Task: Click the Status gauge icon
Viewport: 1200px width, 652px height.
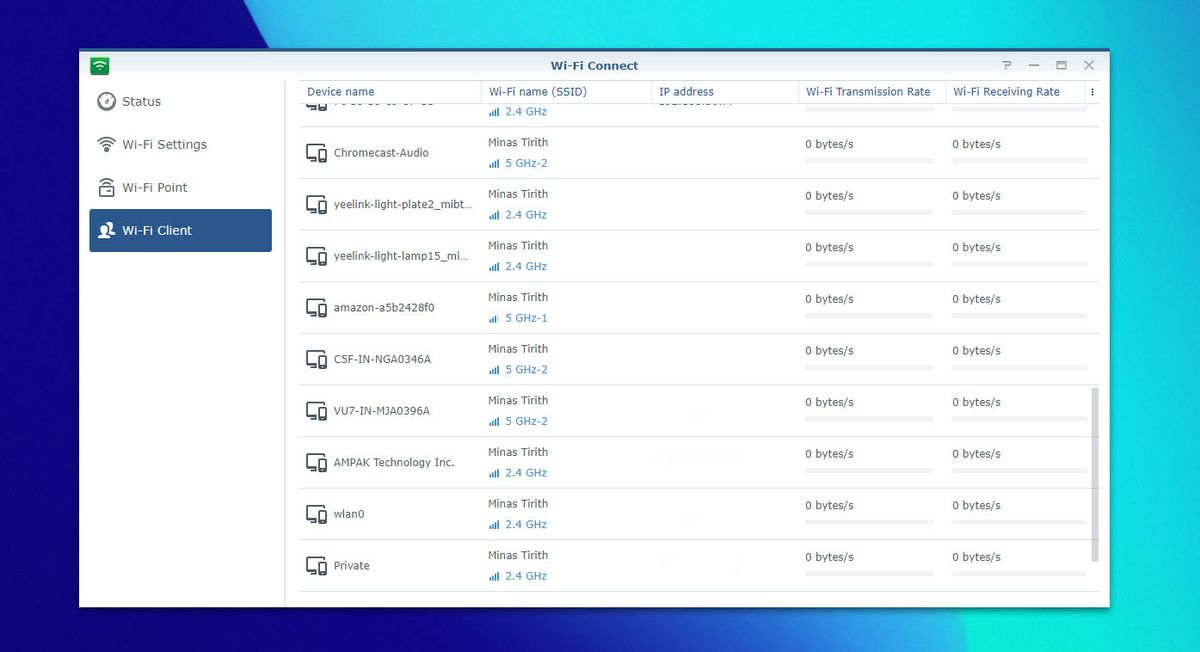Action: click(106, 102)
